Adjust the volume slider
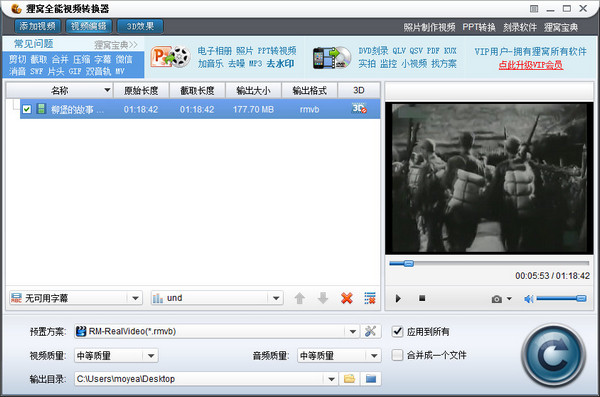 pyautogui.click(x=561, y=298)
